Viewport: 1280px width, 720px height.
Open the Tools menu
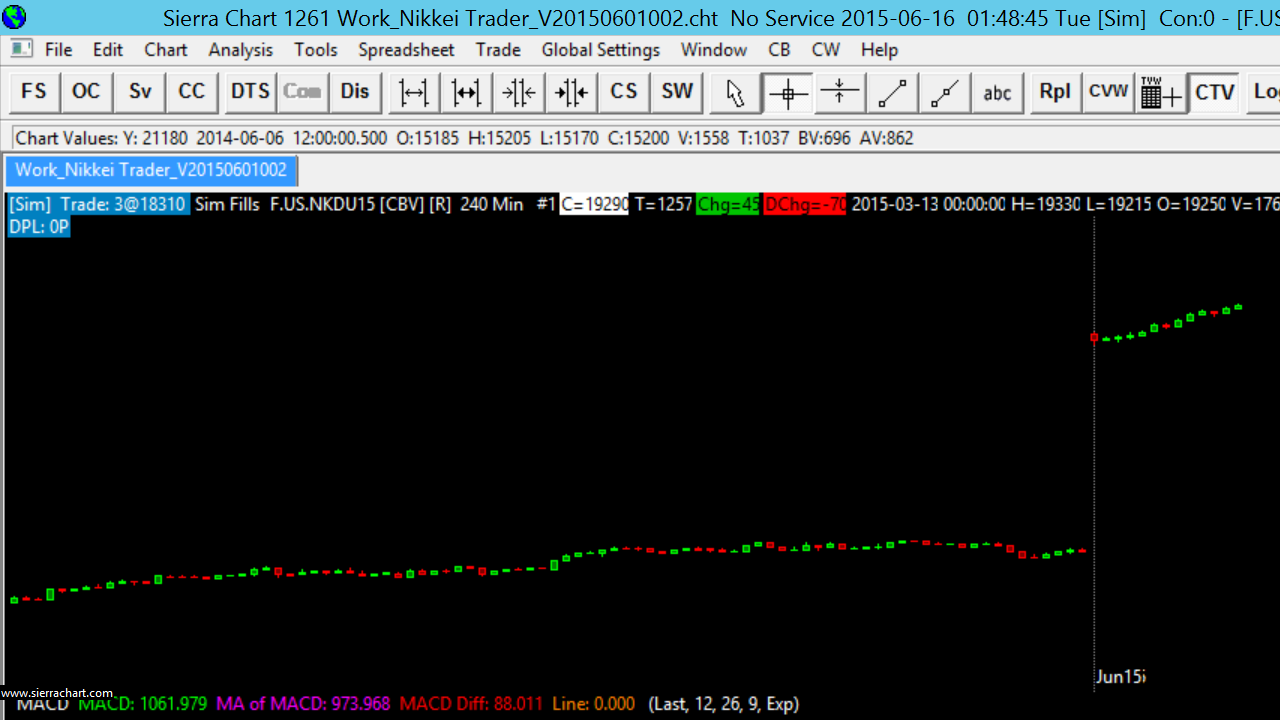pos(316,50)
